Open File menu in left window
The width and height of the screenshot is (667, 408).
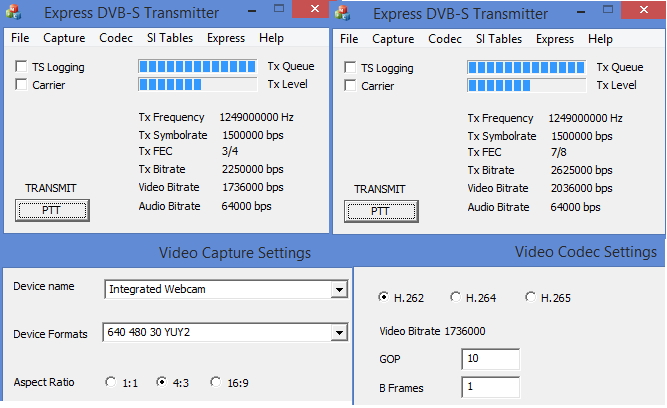point(20,38)
